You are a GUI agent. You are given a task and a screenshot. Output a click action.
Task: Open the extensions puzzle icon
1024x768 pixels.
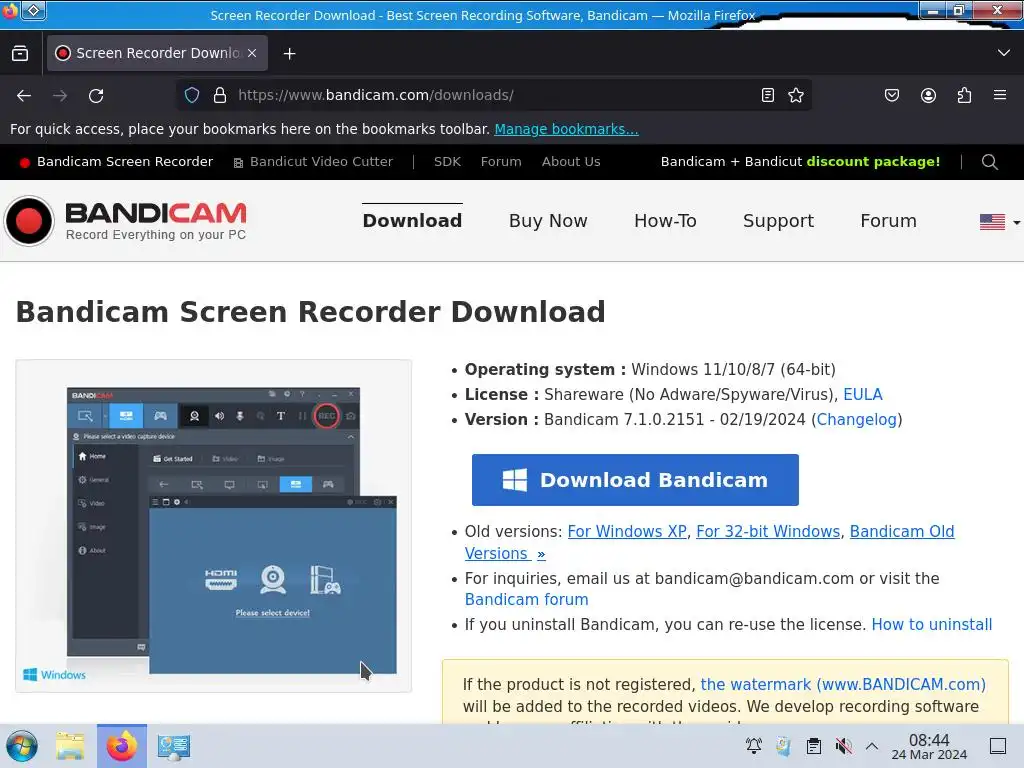click(x=964, y=95)
